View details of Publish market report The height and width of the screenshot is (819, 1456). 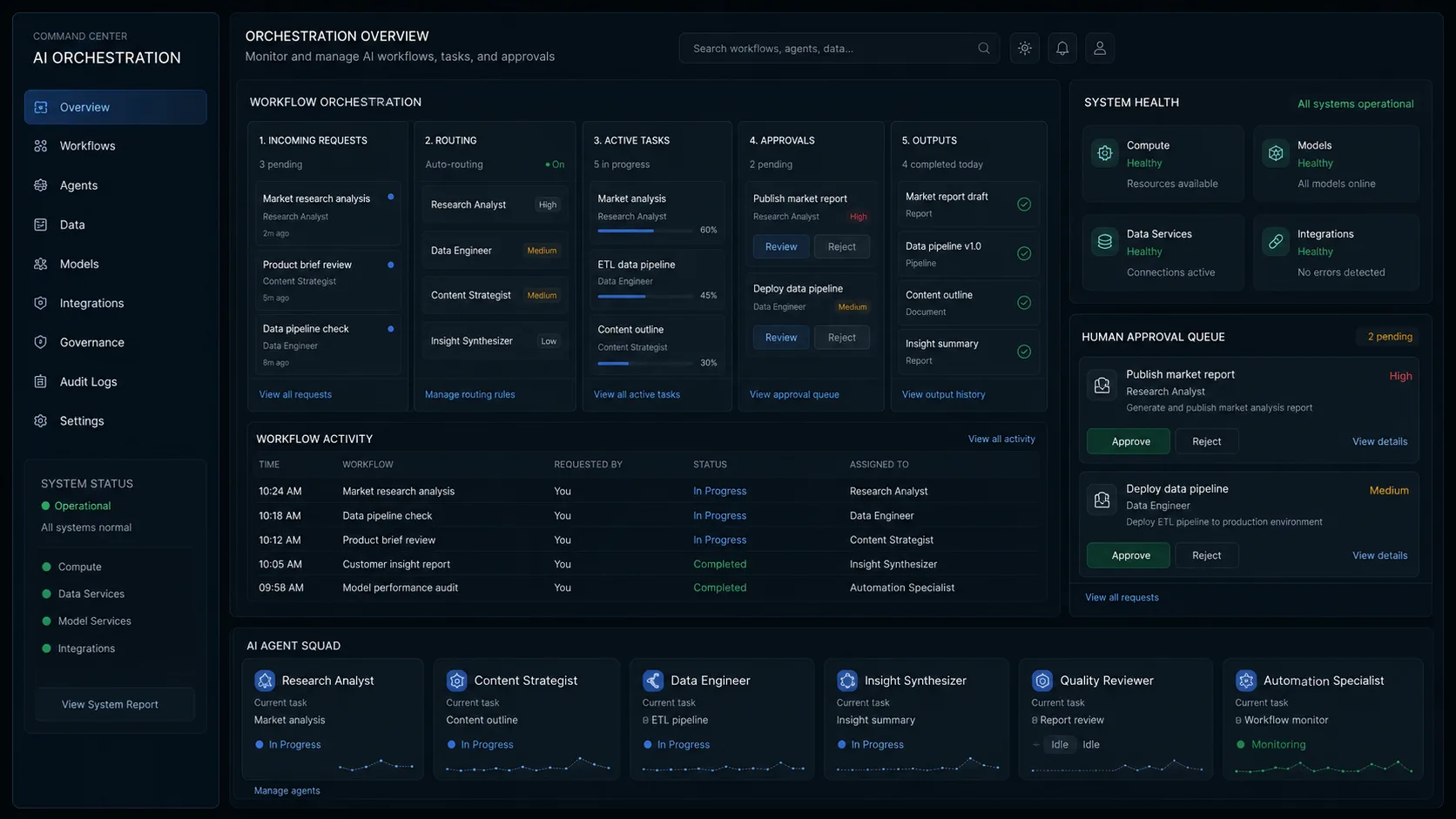[1379, 441]
